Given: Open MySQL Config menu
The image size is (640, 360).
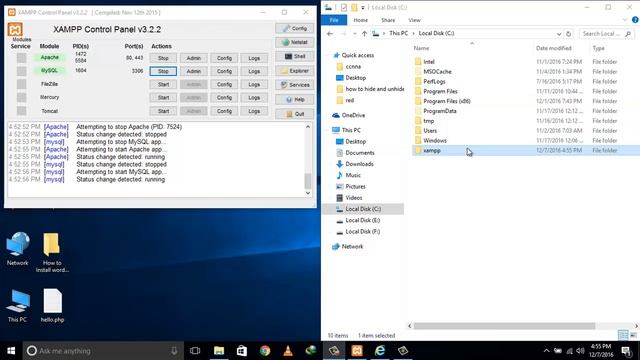Looking at the screenshot, I should [224, 71].
